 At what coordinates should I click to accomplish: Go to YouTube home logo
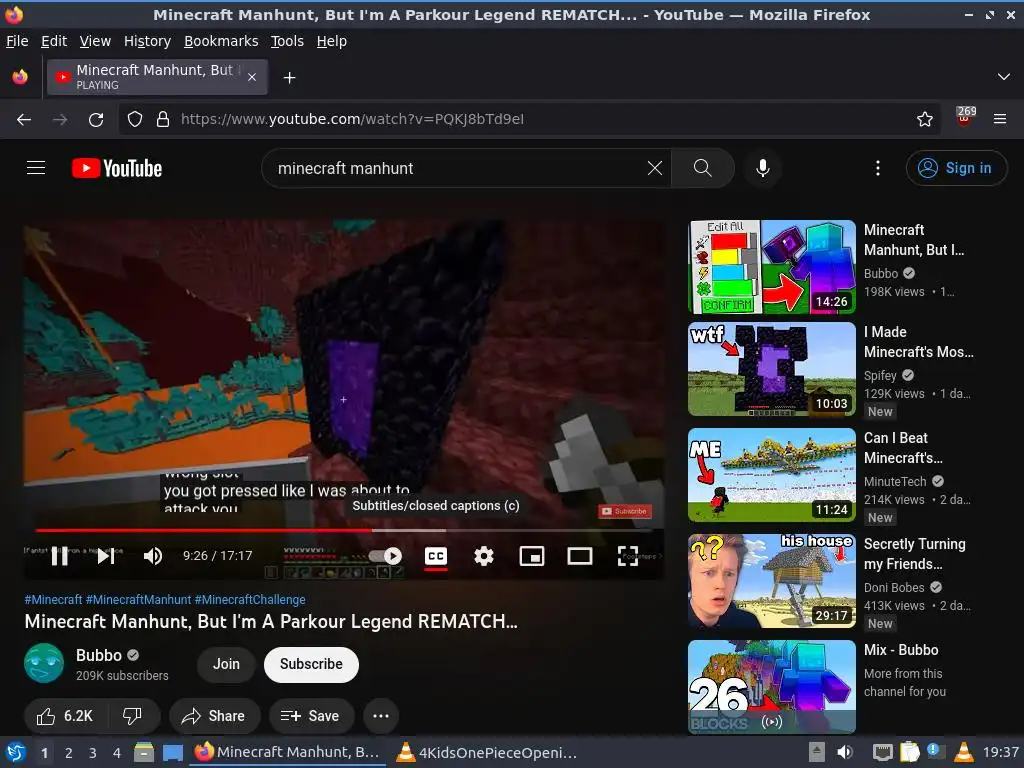(x=117, y=168)
